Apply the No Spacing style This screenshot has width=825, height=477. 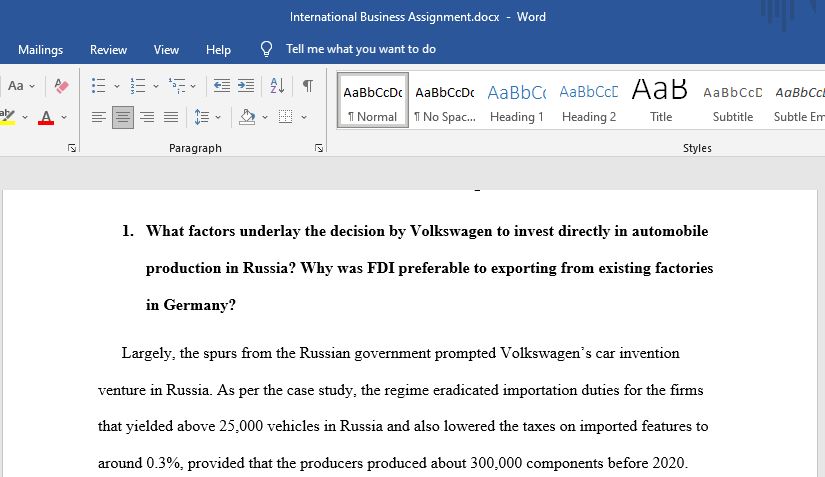tap(445, 100)
